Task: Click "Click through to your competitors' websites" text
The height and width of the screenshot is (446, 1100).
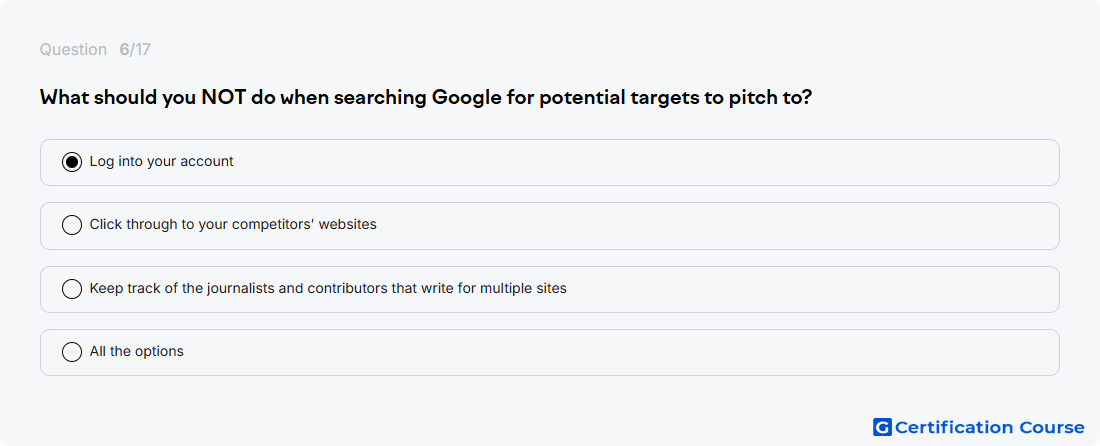Action: pyautogui.click(x=233, y=224)
